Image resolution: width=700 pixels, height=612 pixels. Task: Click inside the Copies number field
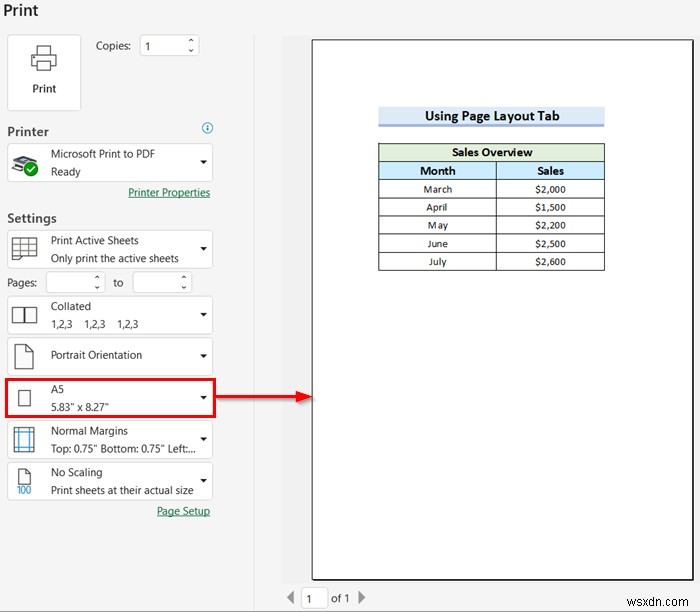pos(163,46)
